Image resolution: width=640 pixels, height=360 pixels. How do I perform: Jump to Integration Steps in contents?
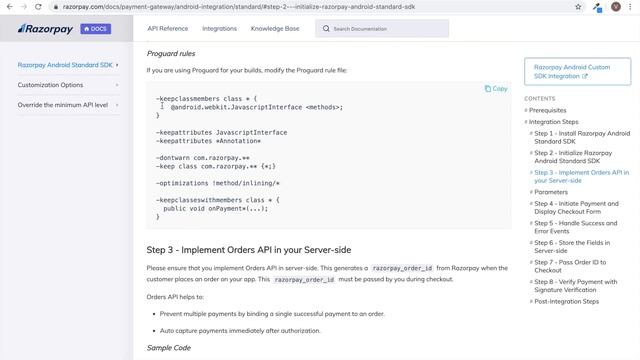coord(553,122)
